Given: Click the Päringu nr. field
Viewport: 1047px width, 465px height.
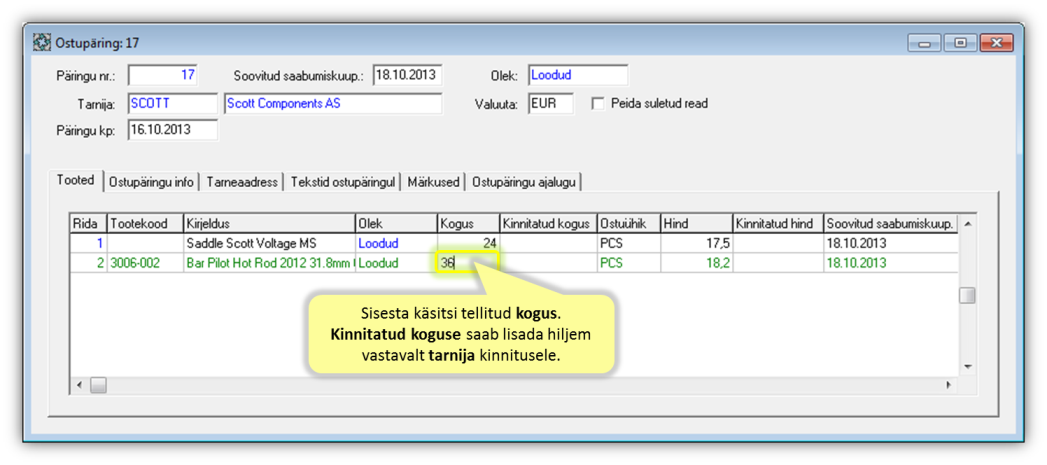Looking at the screenshot, I should point(163,75).
